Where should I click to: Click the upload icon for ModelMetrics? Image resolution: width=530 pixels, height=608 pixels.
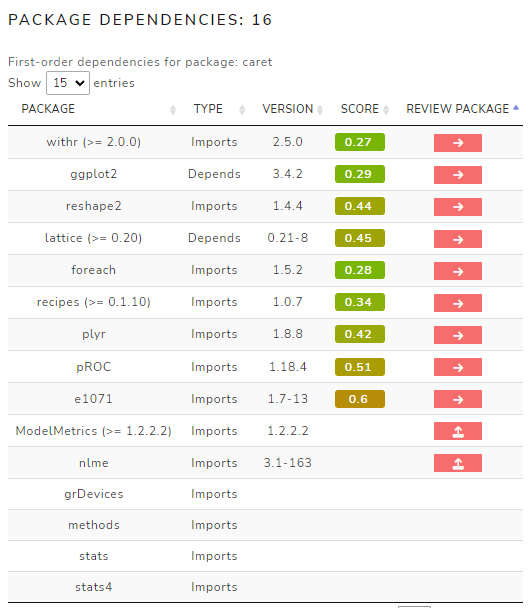pos(457,431)
